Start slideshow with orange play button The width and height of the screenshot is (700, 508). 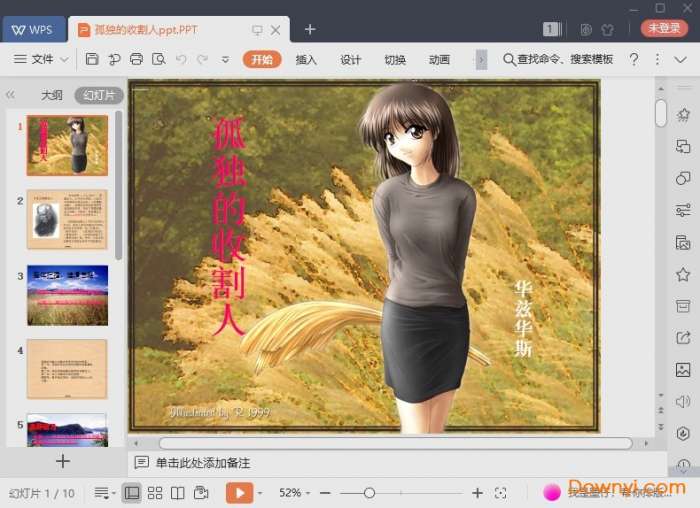(x=239, y=493)
